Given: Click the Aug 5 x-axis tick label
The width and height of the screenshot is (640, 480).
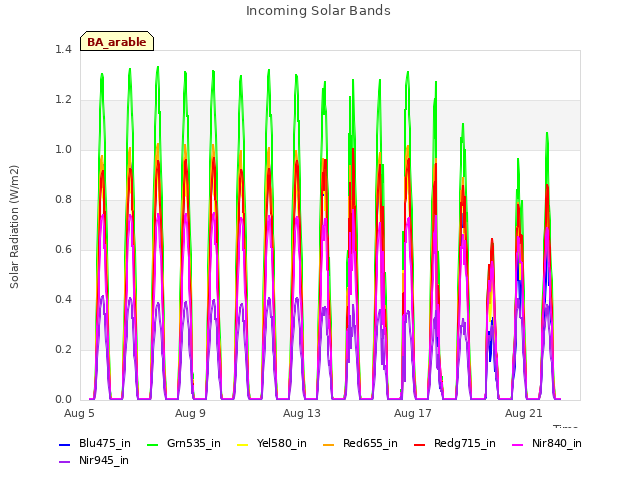Looking at the screenshot, I should pos(79,413).
